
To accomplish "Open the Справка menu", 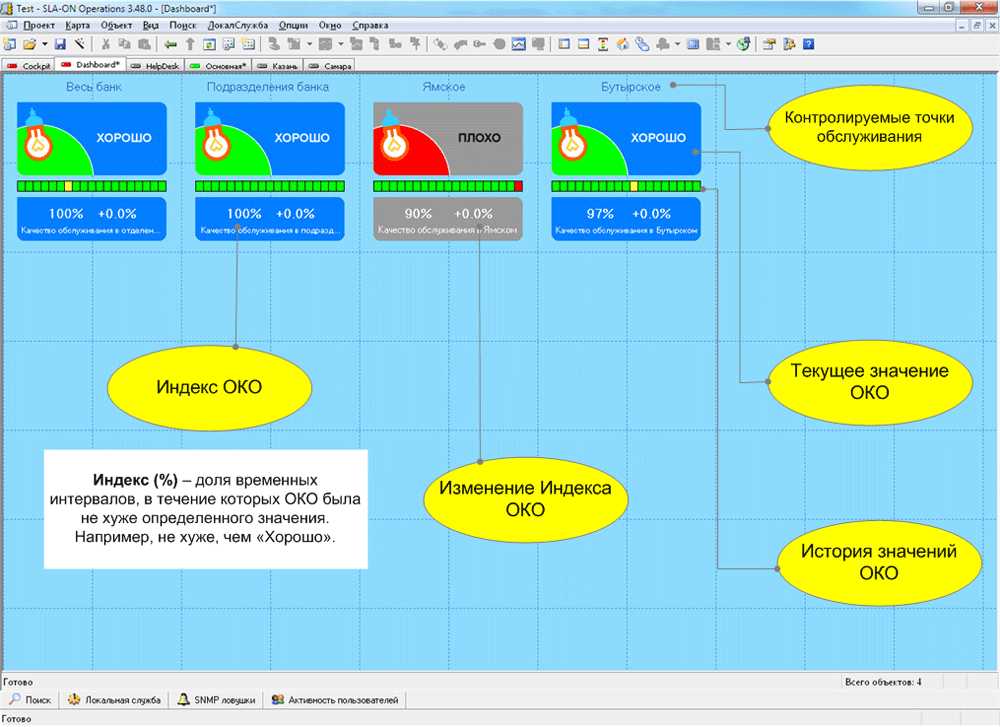I will pyautogui.click(x=371, y=24).
